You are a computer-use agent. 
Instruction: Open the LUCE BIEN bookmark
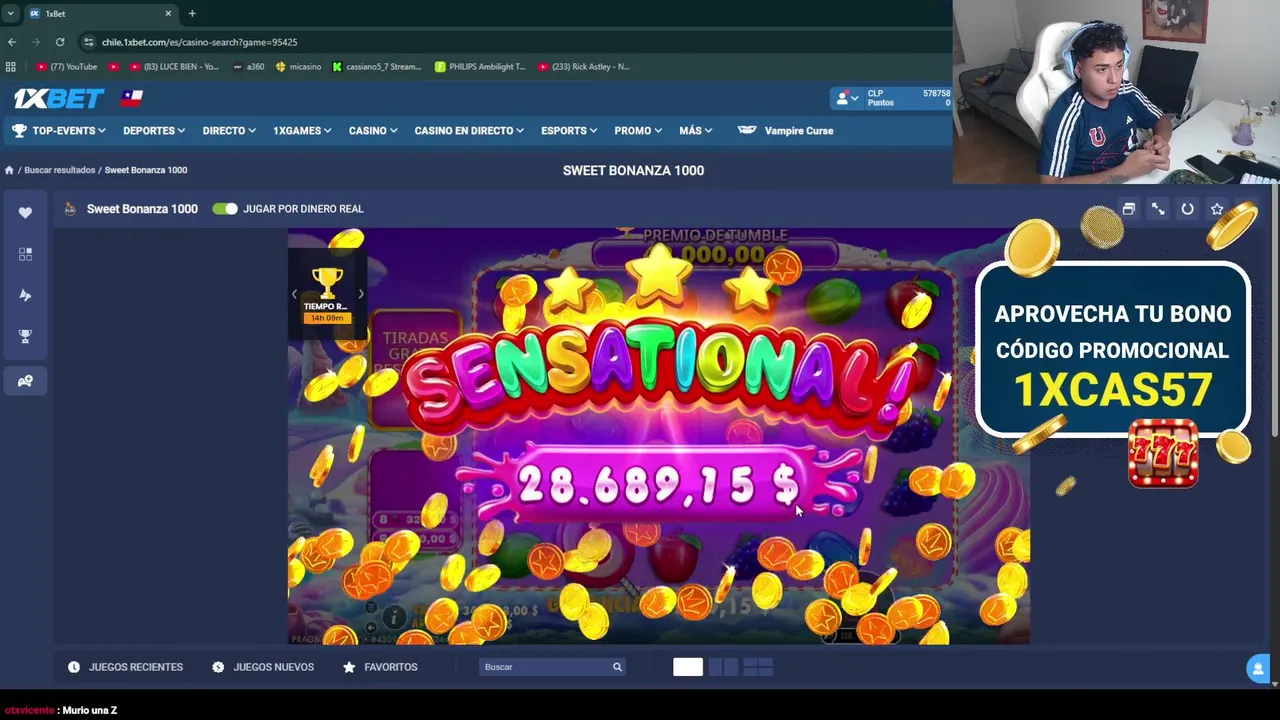174,67
